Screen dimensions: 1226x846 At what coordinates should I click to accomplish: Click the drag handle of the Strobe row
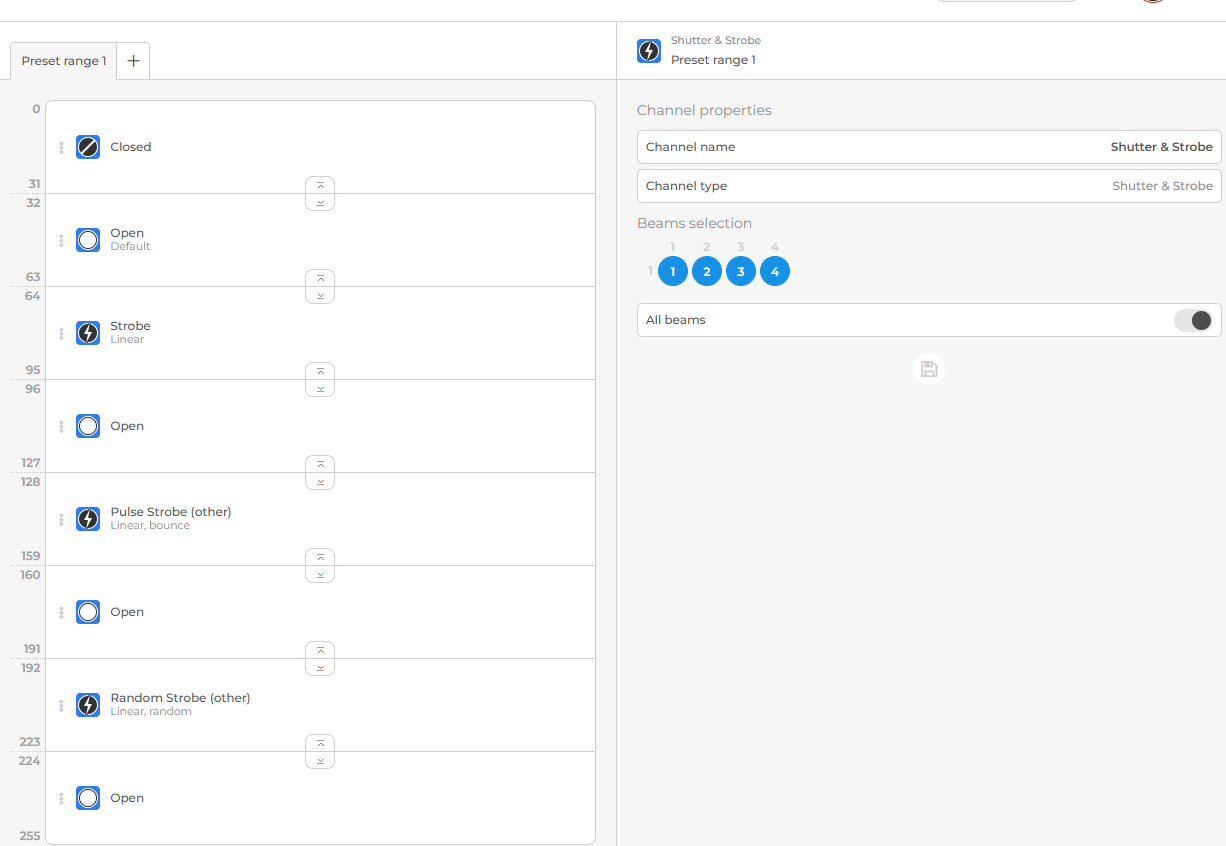coord(61,334)
